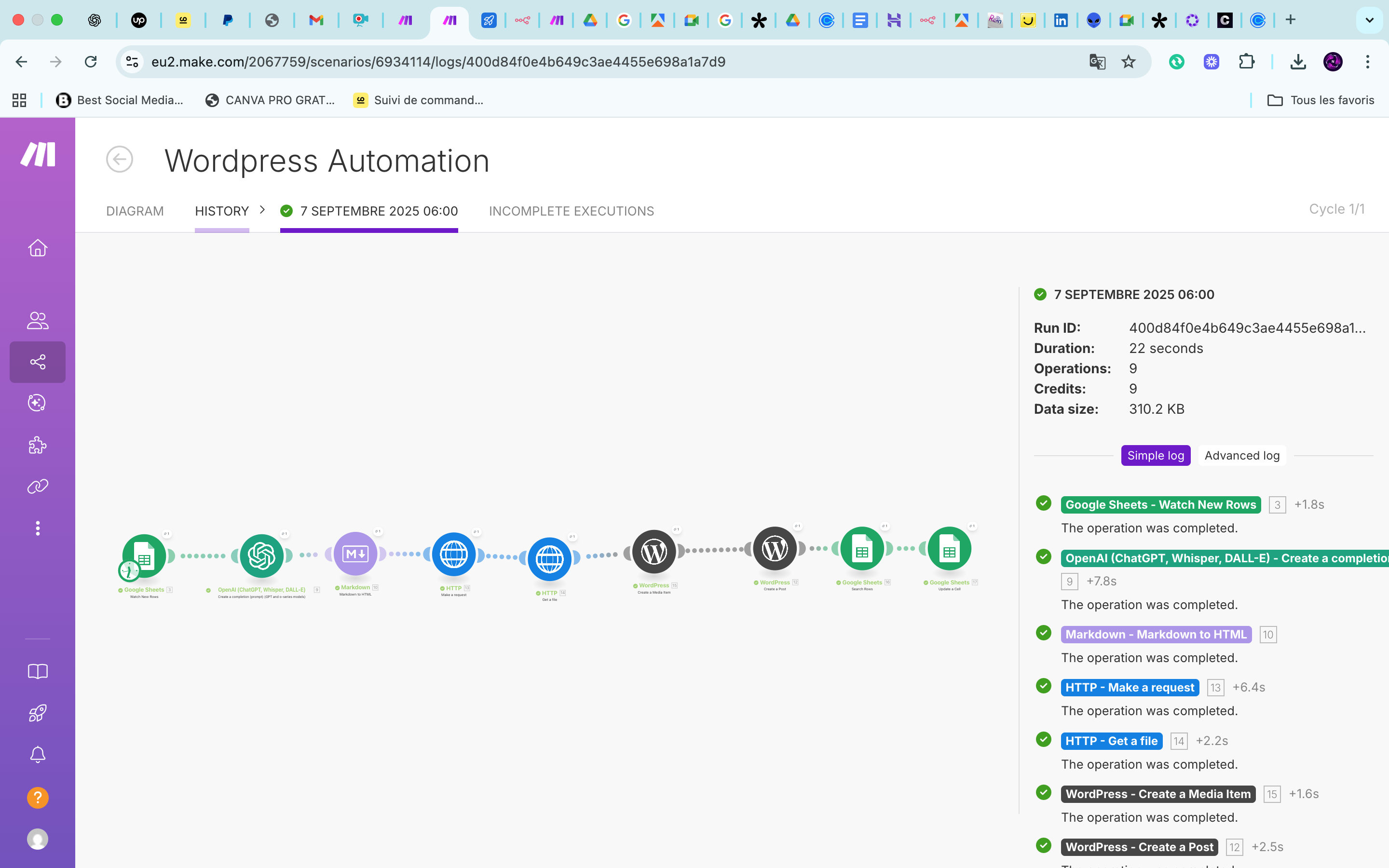Open the Team people sidebar icon
Viewport: 1389px width, 868px height.
38,320
